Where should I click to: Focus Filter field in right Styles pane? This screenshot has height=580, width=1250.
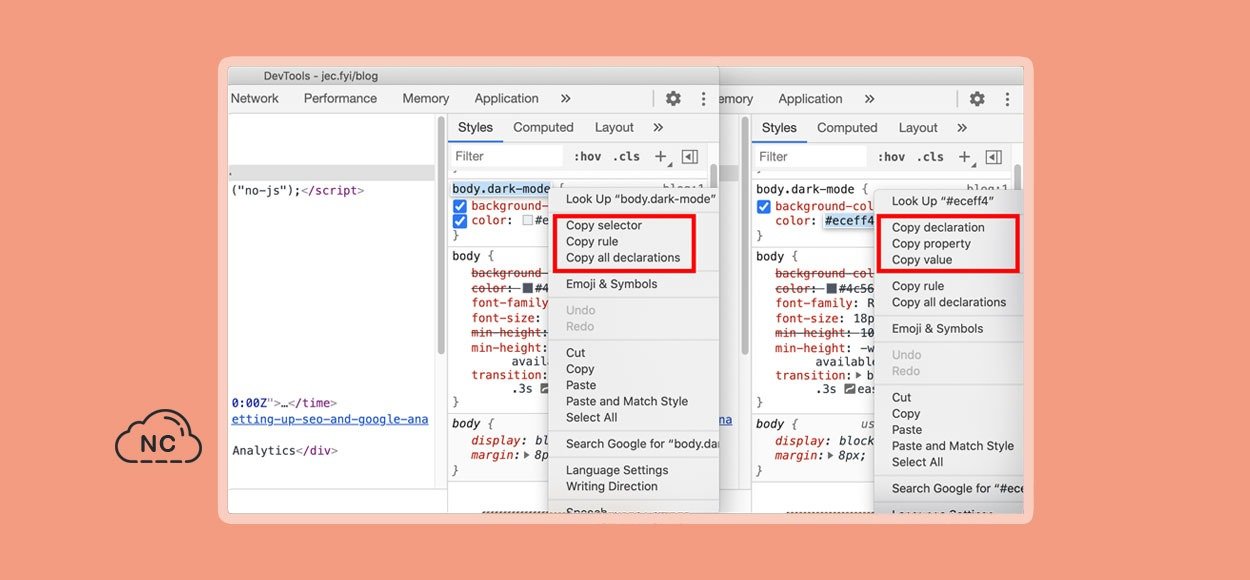click(x=811, y=156)
